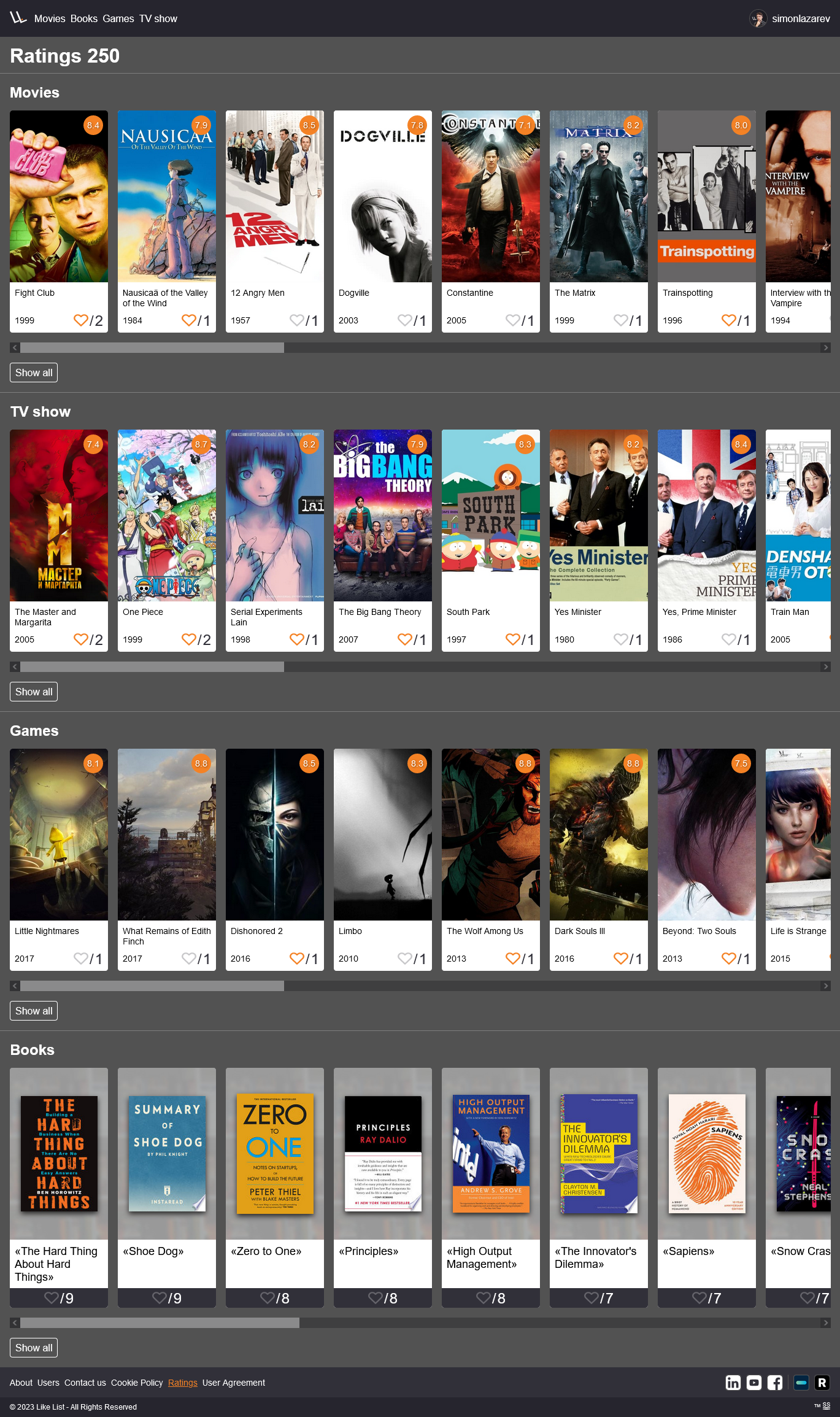Open the Sapiens book cover
This screenshot has height=1417, width=840.
click(x=707, y=1154)
